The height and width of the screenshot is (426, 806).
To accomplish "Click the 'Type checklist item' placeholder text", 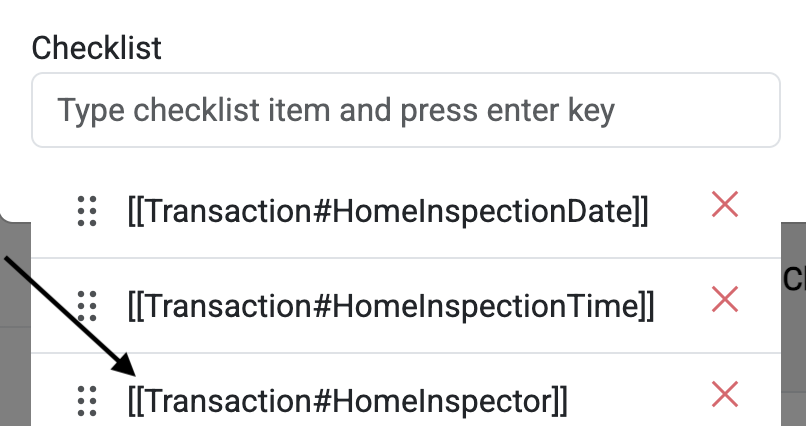I will 335,110.
